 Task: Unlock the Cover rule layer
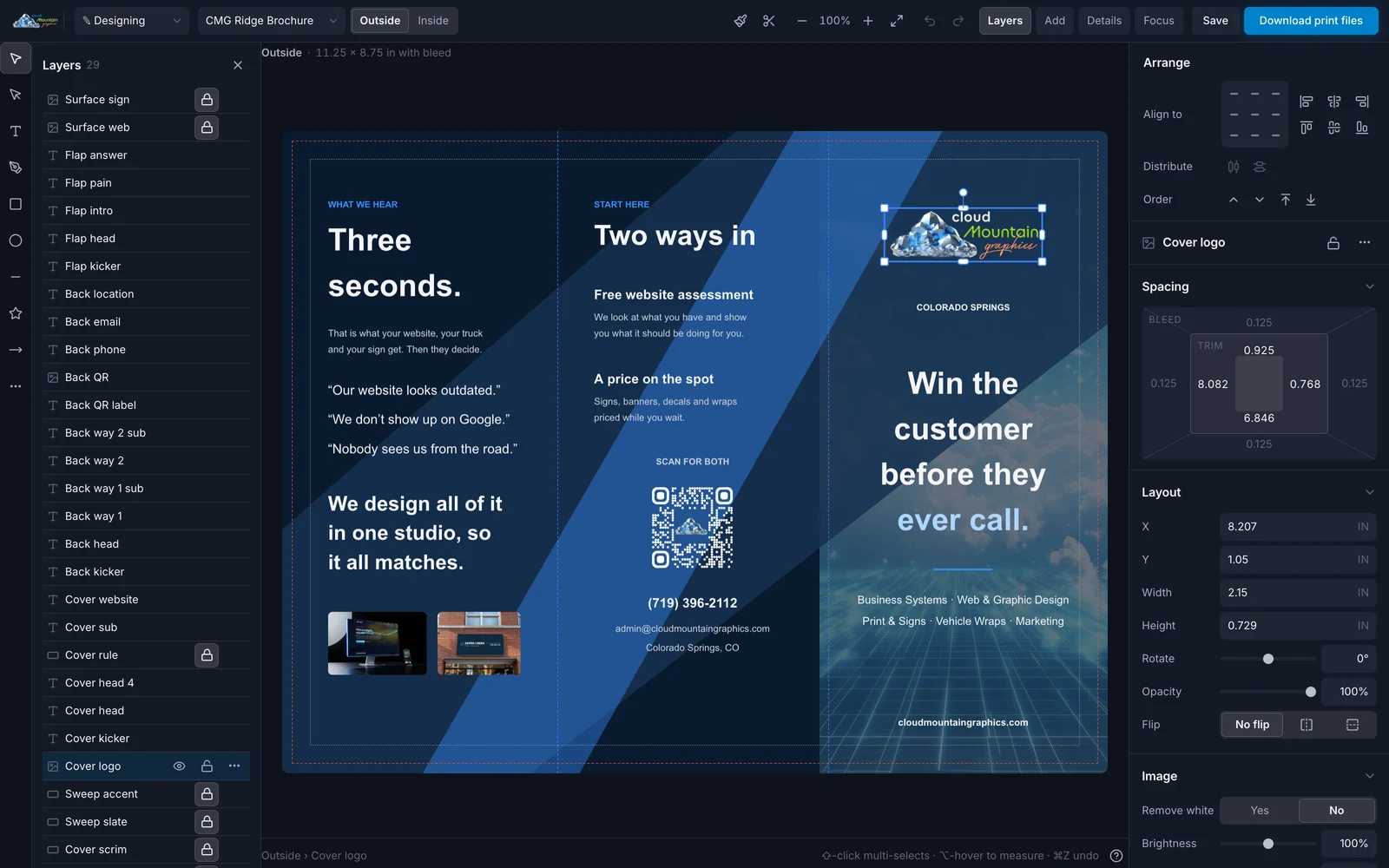tap(207, 655)
